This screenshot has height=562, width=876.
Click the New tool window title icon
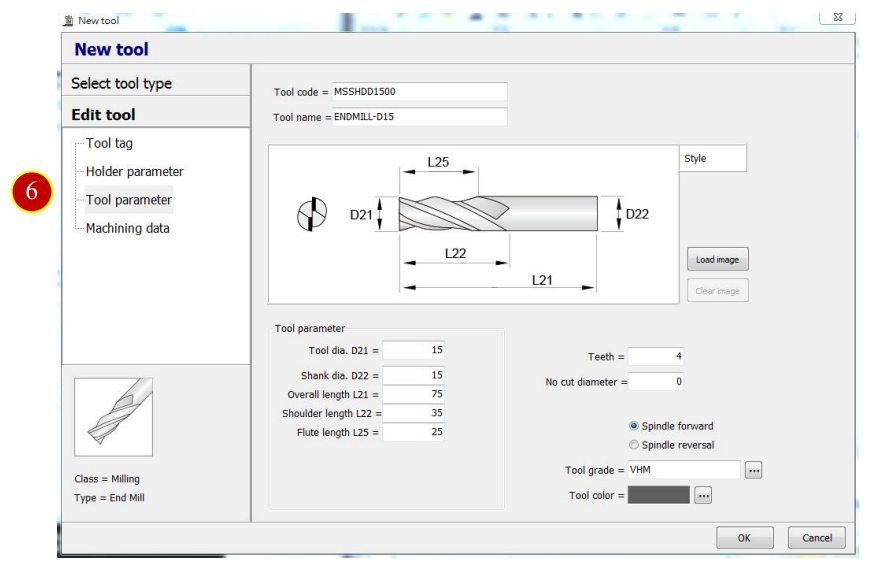(68, 21)
